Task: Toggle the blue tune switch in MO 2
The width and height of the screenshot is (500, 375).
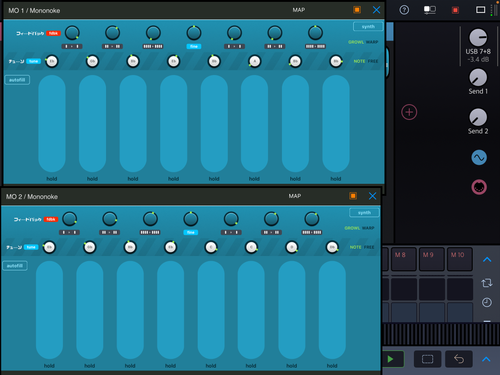Action: click(31, 247)
